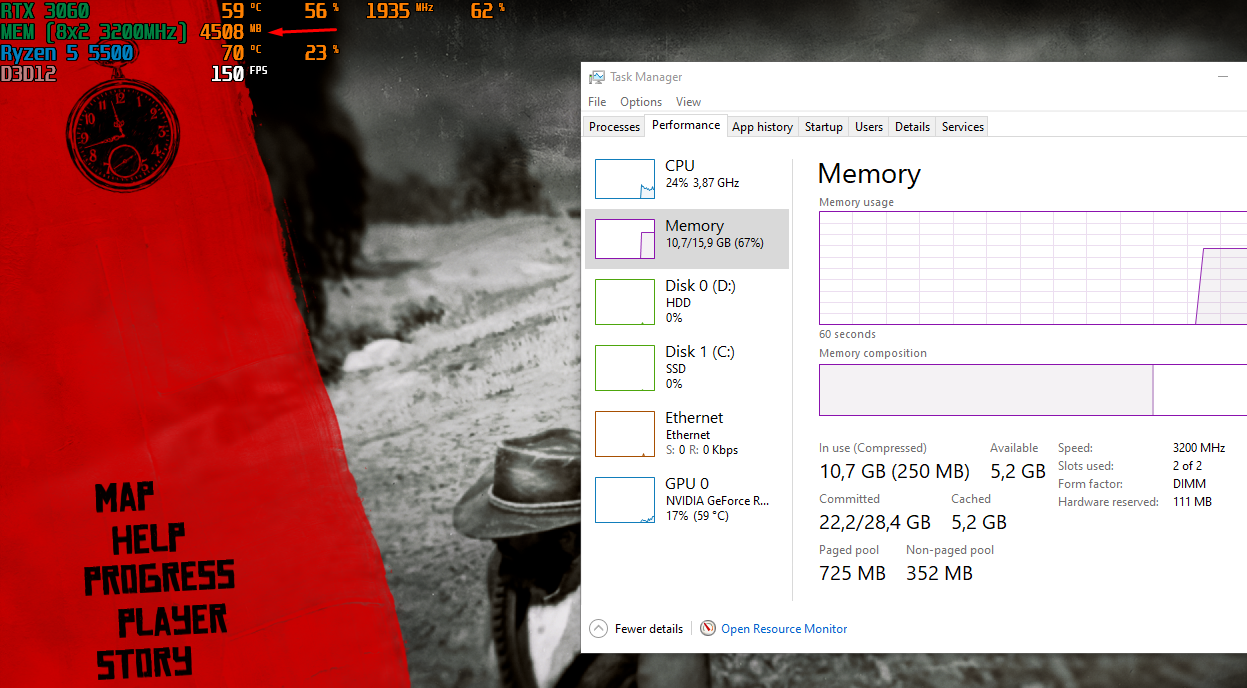1247x688 pixels.
Task: Open the View menu
Action: point(688,102)
